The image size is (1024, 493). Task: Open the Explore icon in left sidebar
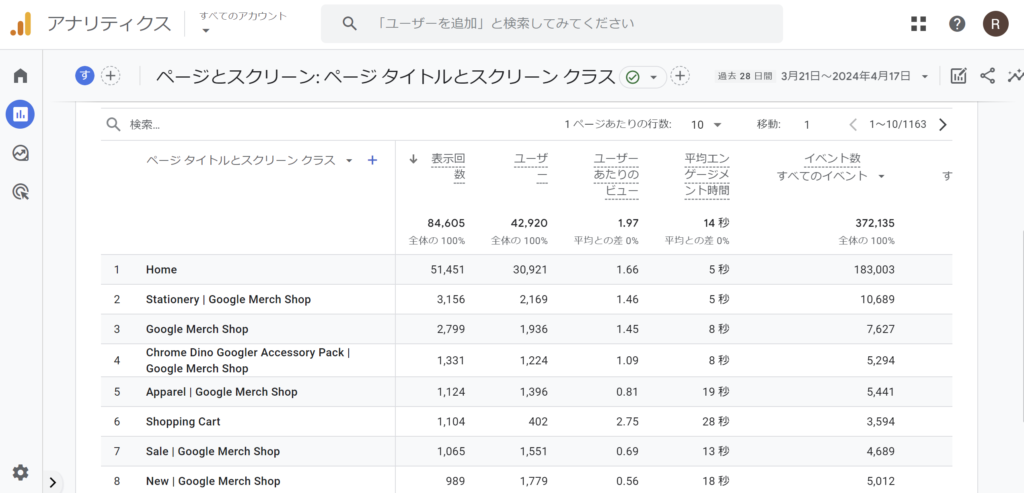pos(20,153)
